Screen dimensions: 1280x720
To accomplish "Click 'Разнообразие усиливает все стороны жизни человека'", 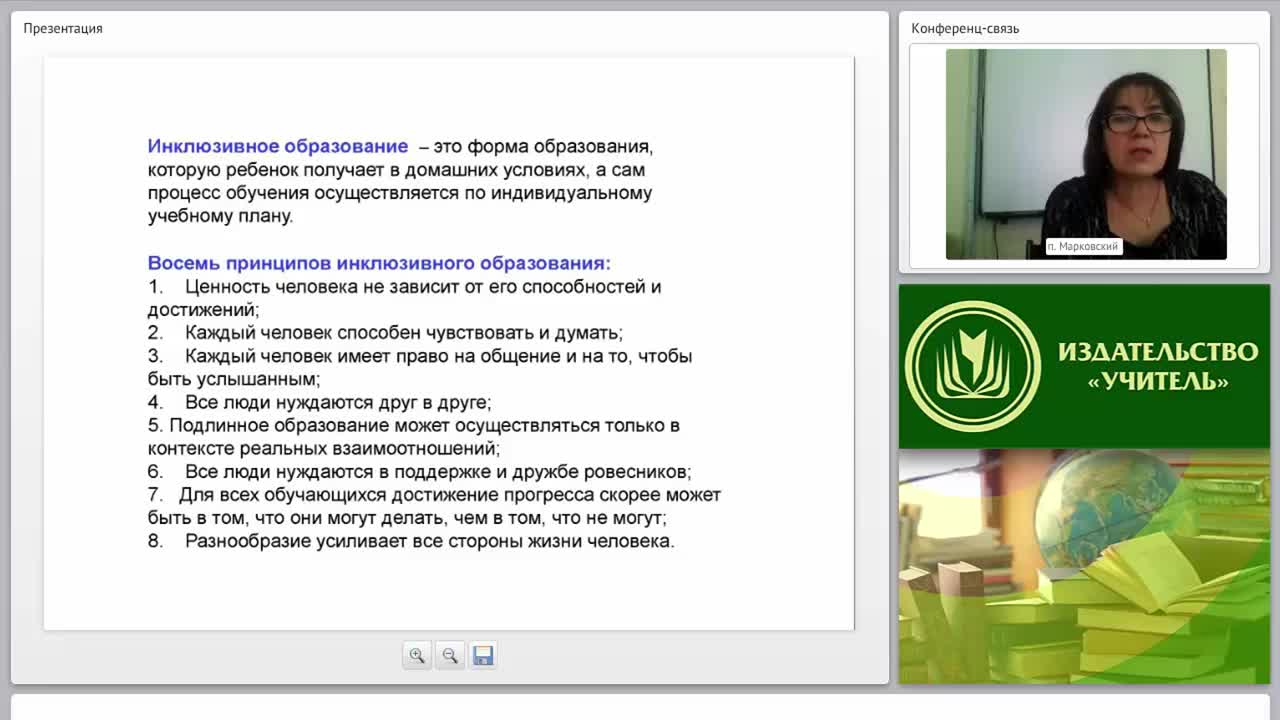I will tap(428, 541).
